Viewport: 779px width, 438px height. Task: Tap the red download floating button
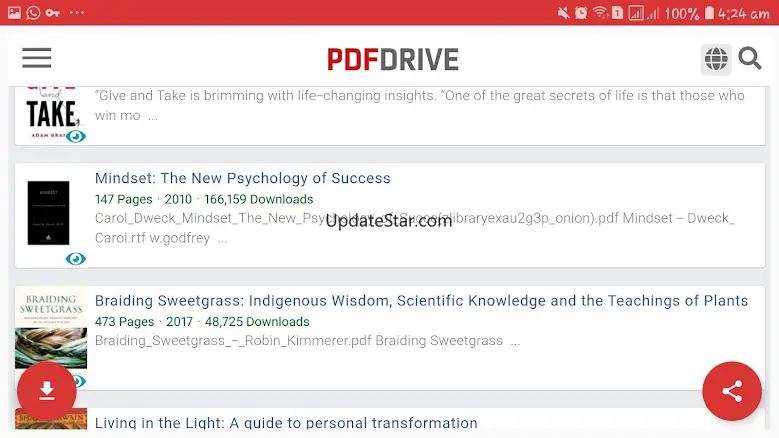47,391
